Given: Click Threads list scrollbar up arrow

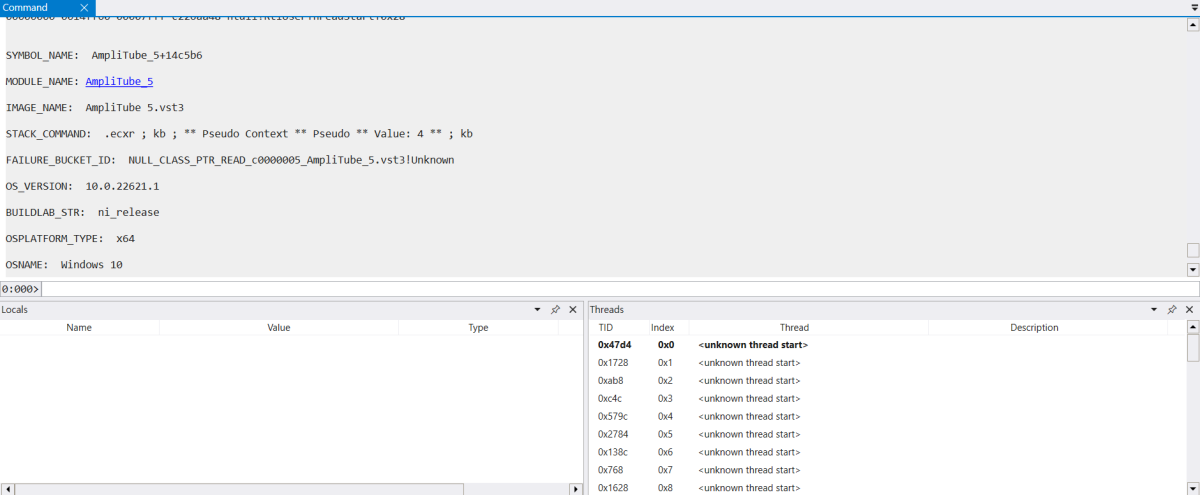Looking at the screenshot, I should tap(1192, 327).
